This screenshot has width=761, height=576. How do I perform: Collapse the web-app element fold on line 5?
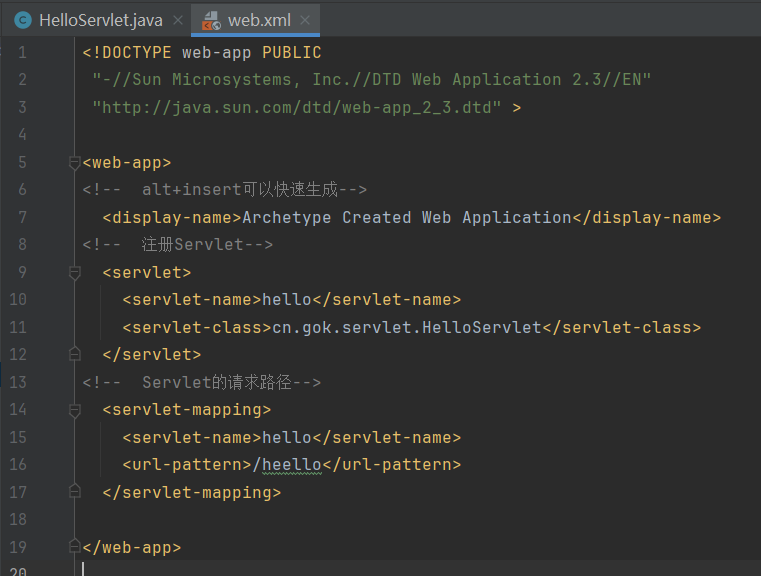[74, 163]
